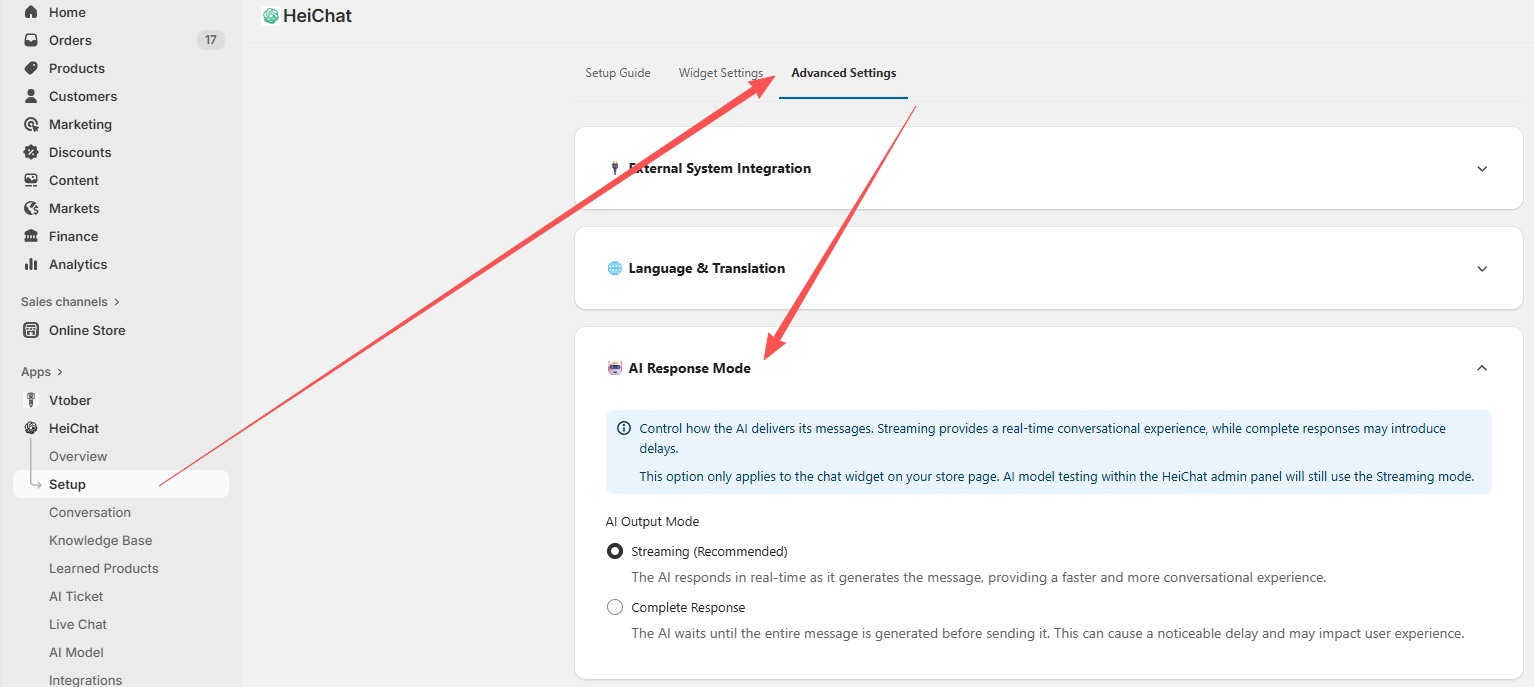Switch to the Setup Guide tab

618,73
